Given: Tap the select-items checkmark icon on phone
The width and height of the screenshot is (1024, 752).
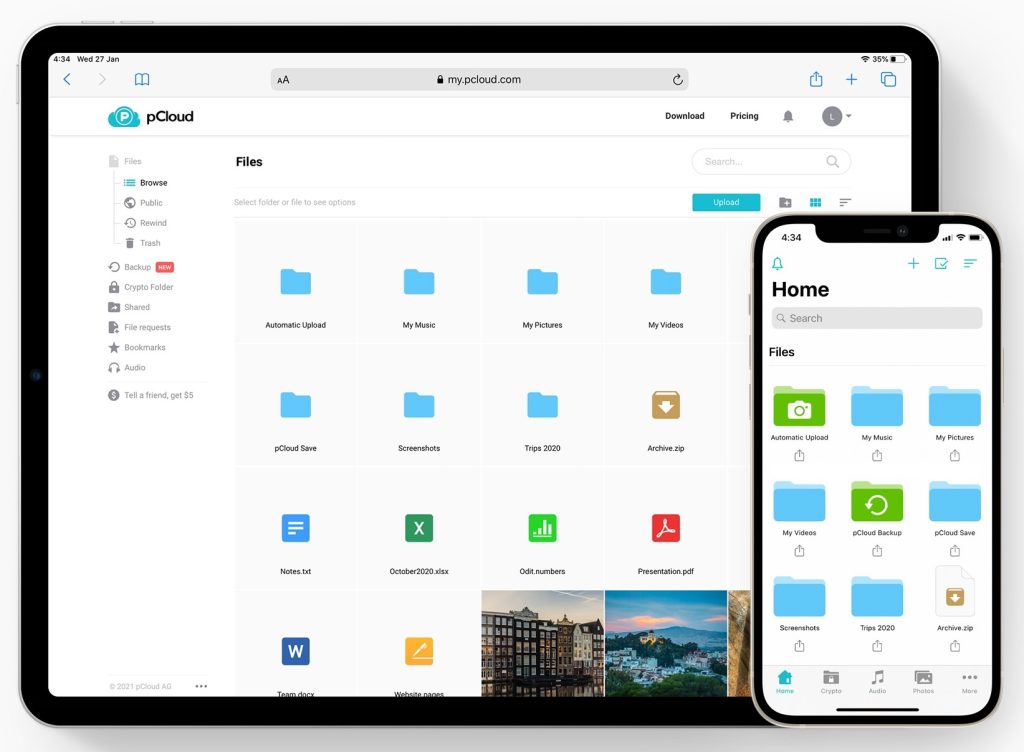Looking at the screenshot, I should click(941, 264).
